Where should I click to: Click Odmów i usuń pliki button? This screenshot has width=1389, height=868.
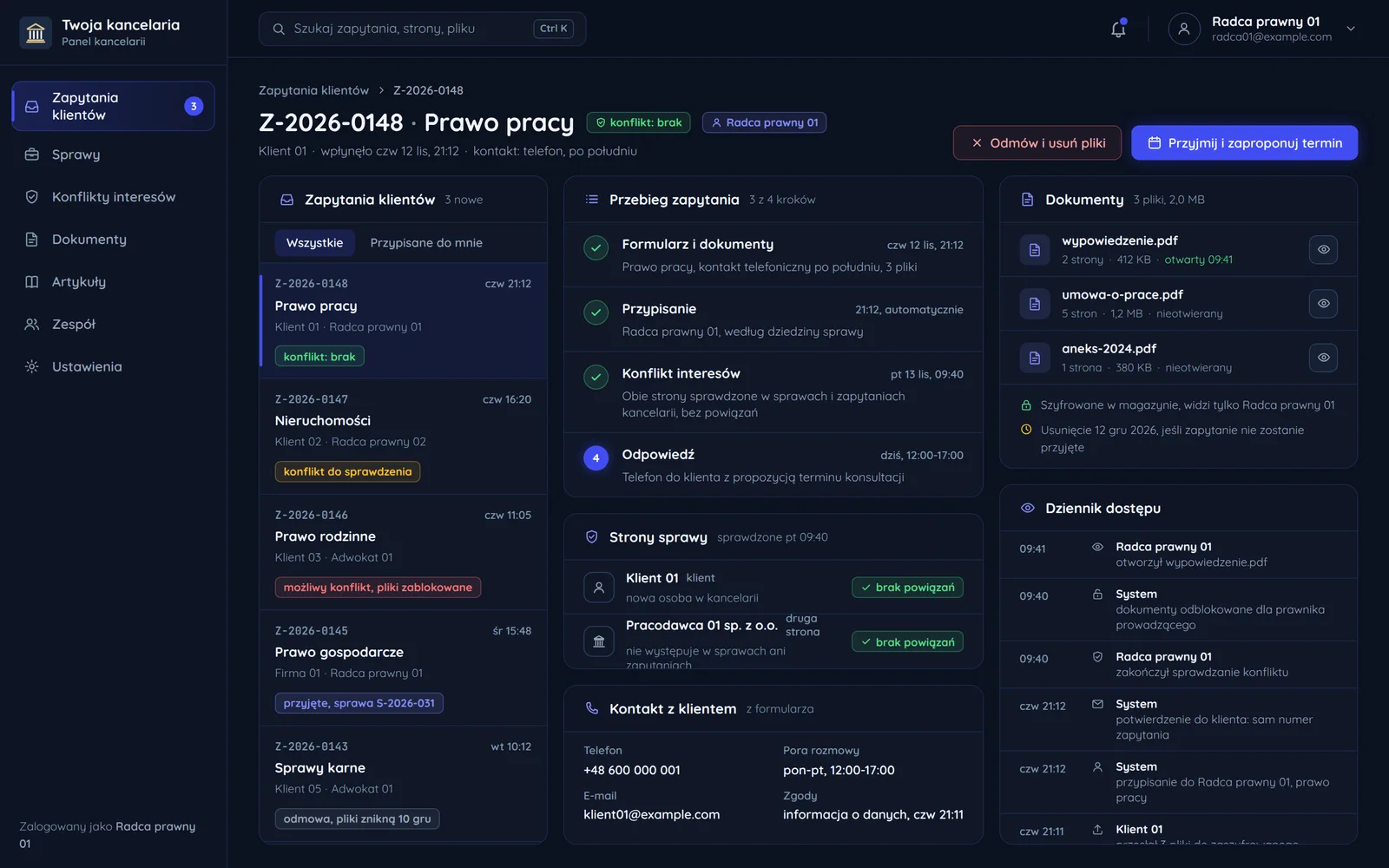point(1037,143)
